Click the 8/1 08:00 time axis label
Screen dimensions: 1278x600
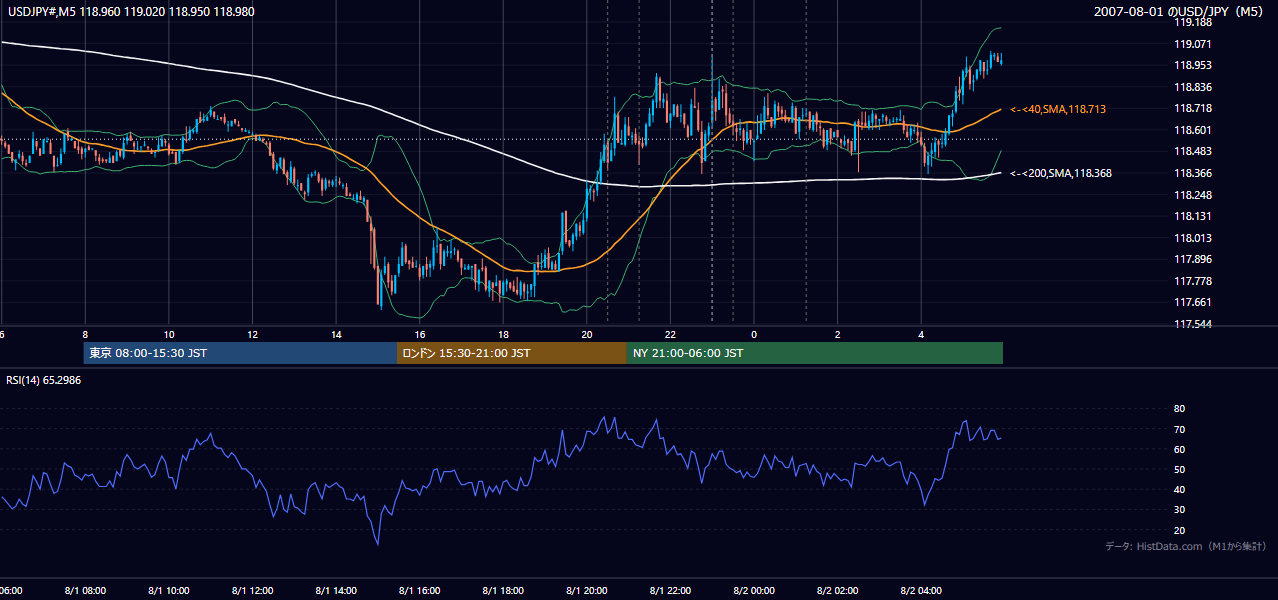point(85,591)
